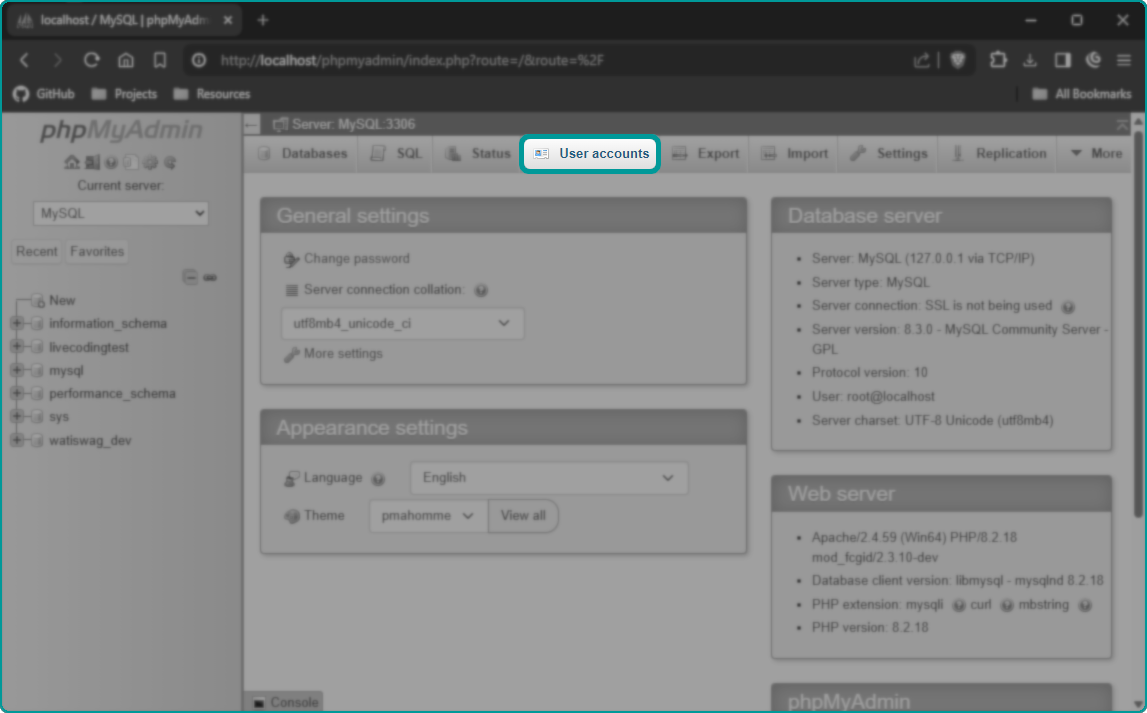
Task: Click help icon beside Server connection collation
Action: click(481, 290)
